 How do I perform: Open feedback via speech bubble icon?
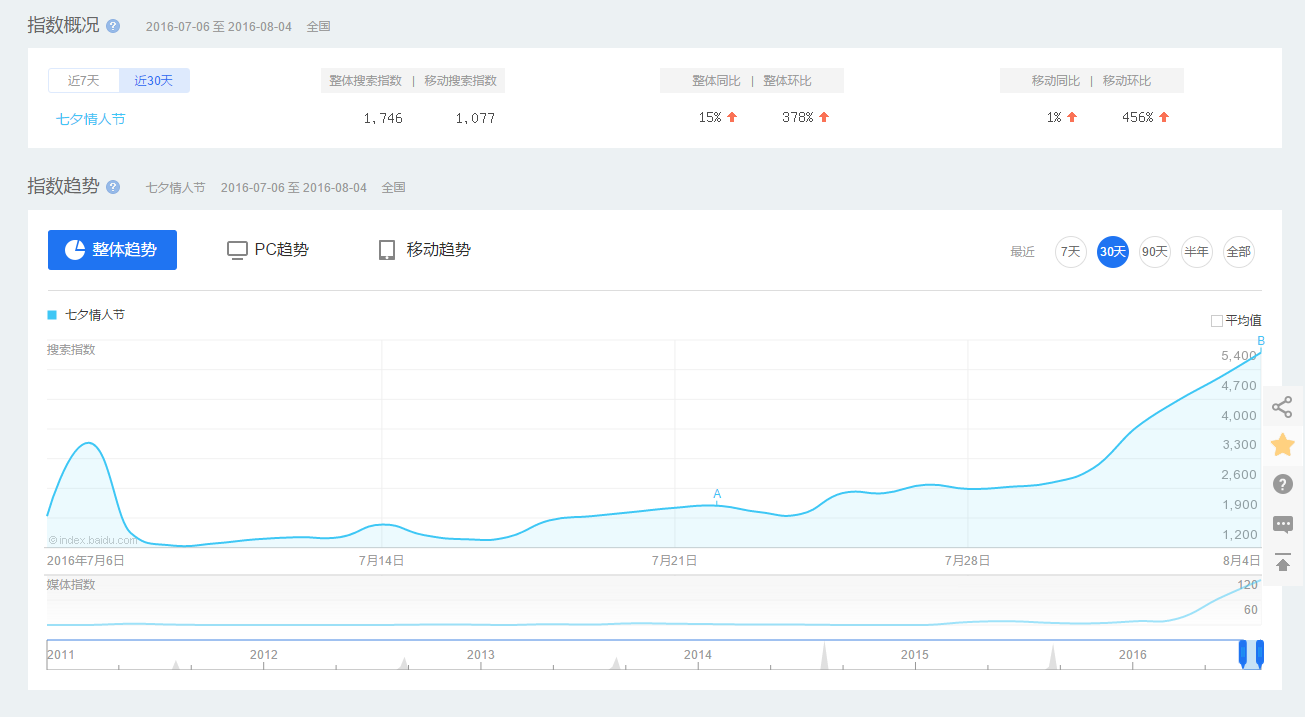pyautogui.click(x=1282, y=524)
